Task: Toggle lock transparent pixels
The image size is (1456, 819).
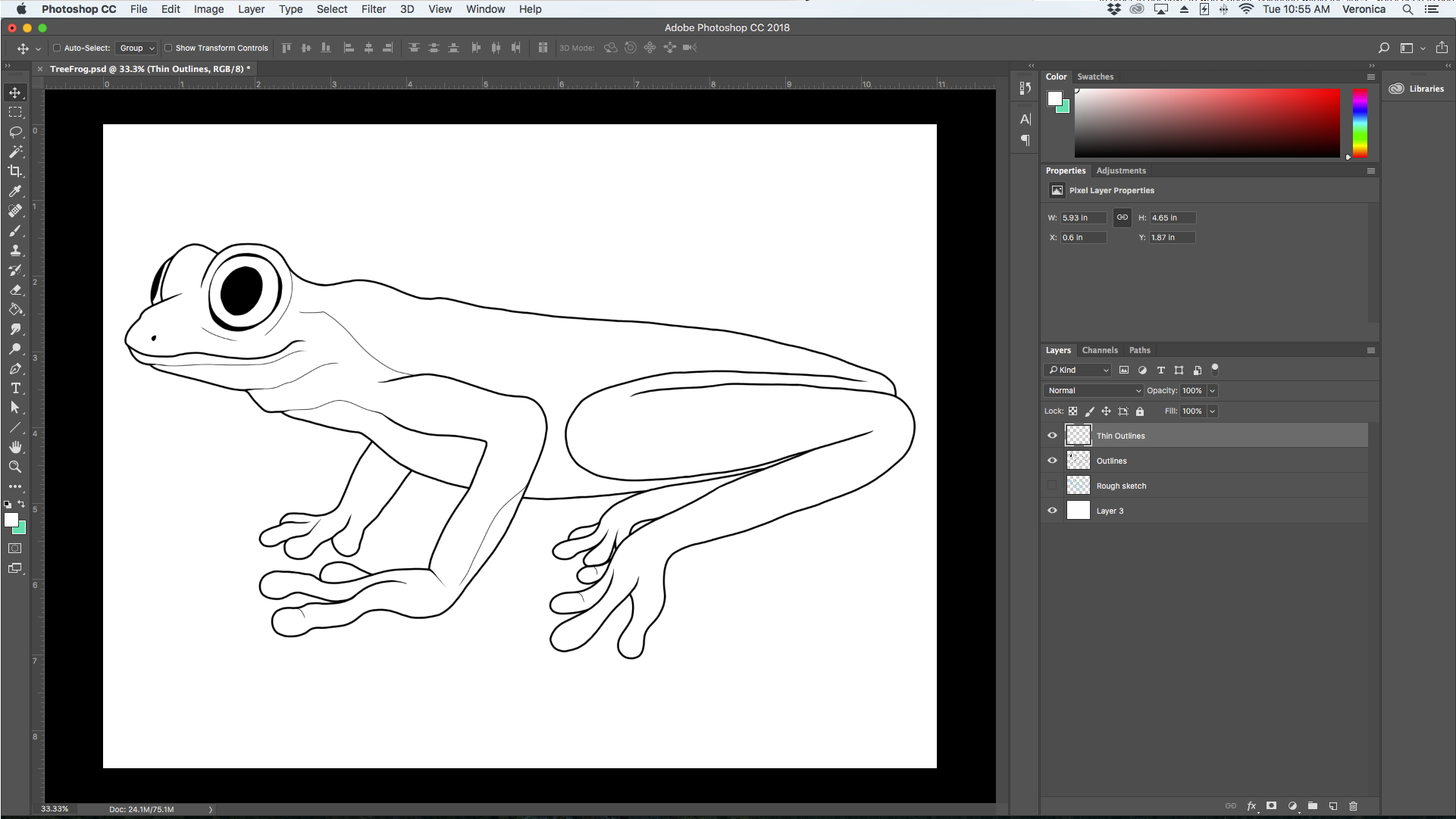Action: [x=1072, y=411]
